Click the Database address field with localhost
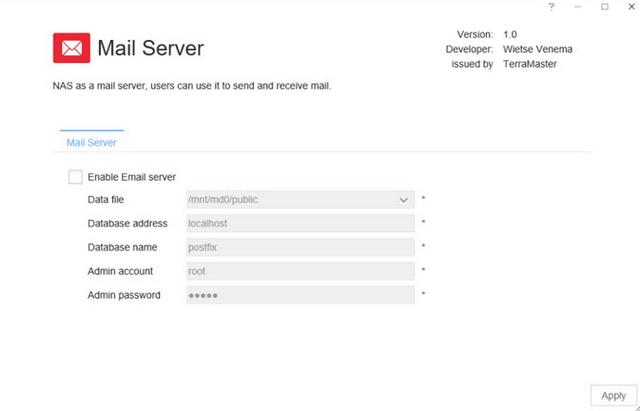This screenshot has height=411, width=640. [300, 223]
